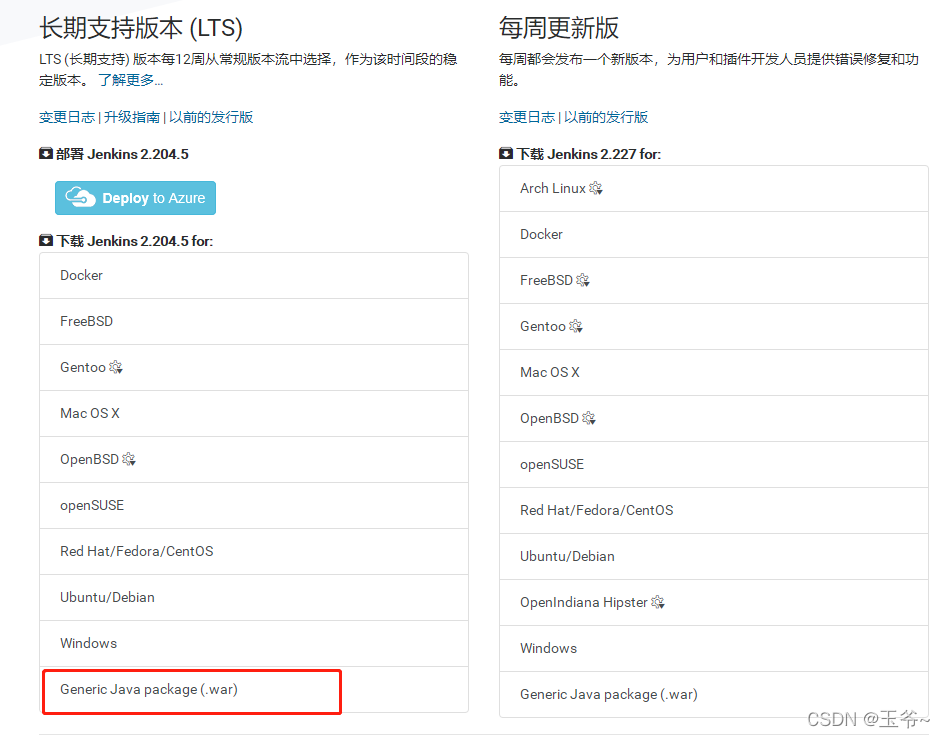The image size is (945, 738).
Task: Select Gentoo in the LTS download list
Action: [x=254, y=367]
